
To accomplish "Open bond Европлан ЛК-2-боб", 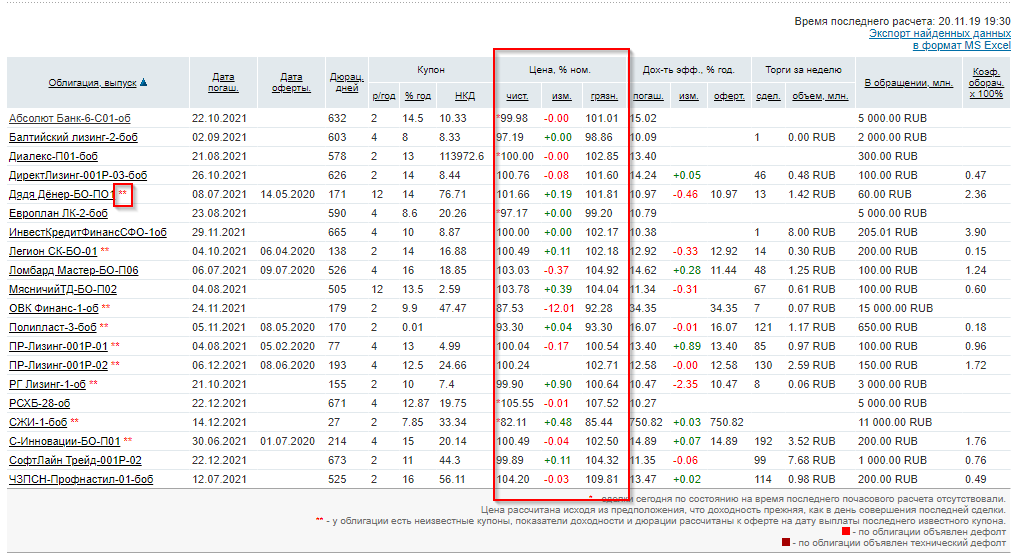I will tap(59, 213).
